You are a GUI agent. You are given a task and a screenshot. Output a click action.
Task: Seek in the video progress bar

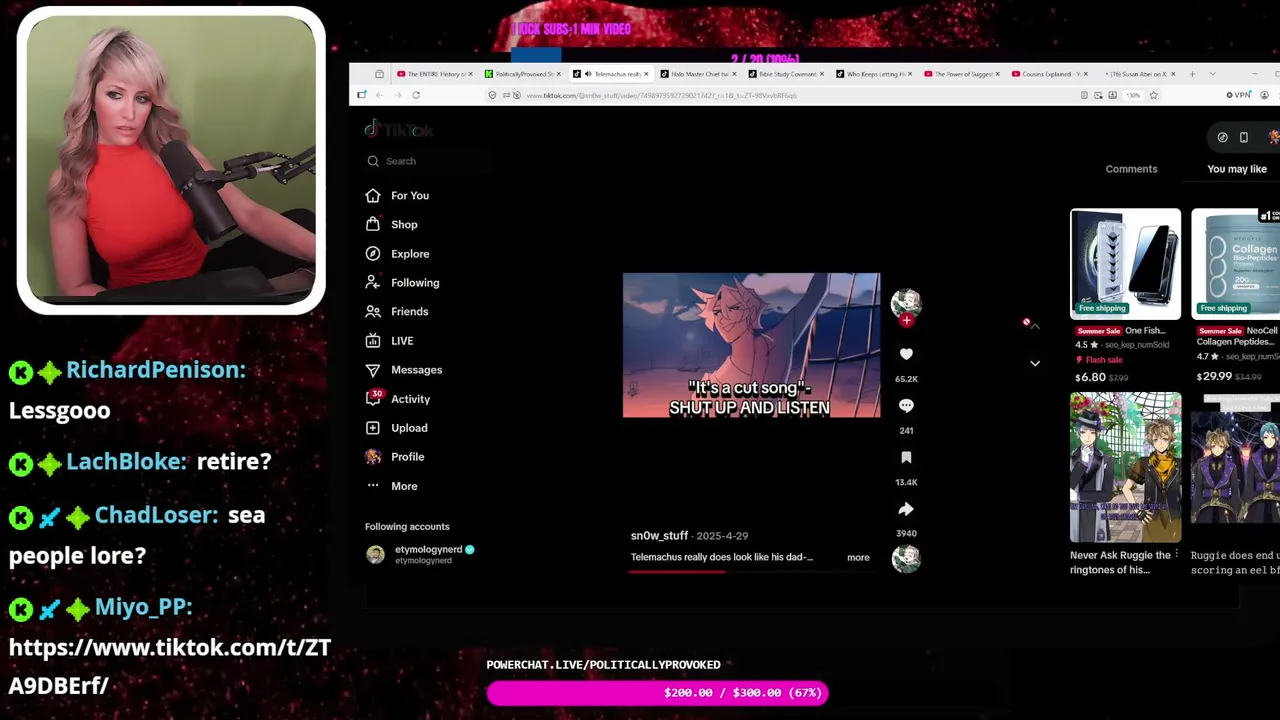(752, 571)
